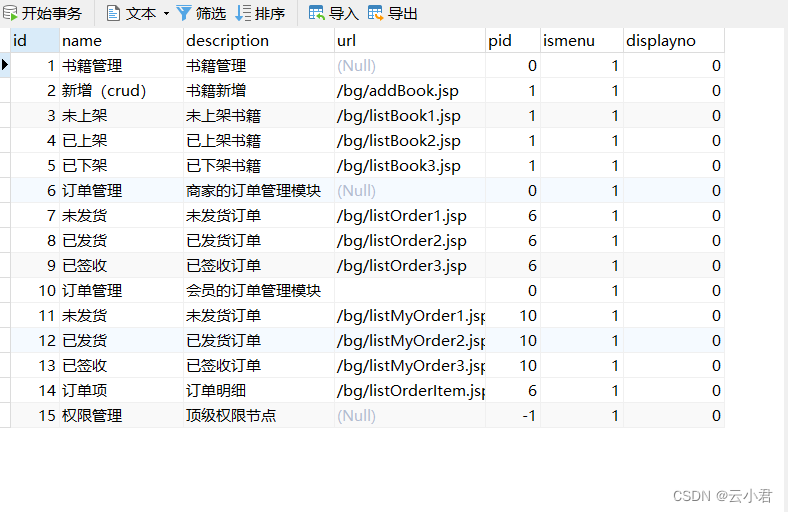788x512 pixels.
Task: Select description cell 已上架书籍
Action: (259, 141)
